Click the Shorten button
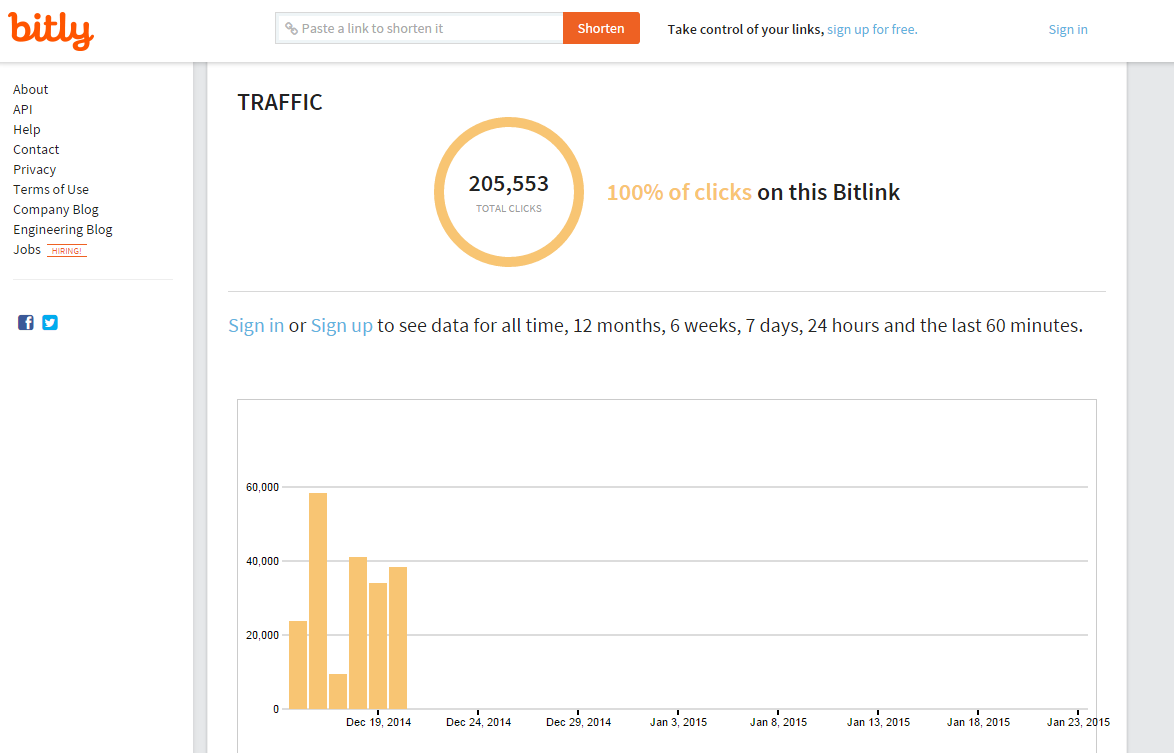This screenshot has height=753, width=1174. click(x=601, y=28)
